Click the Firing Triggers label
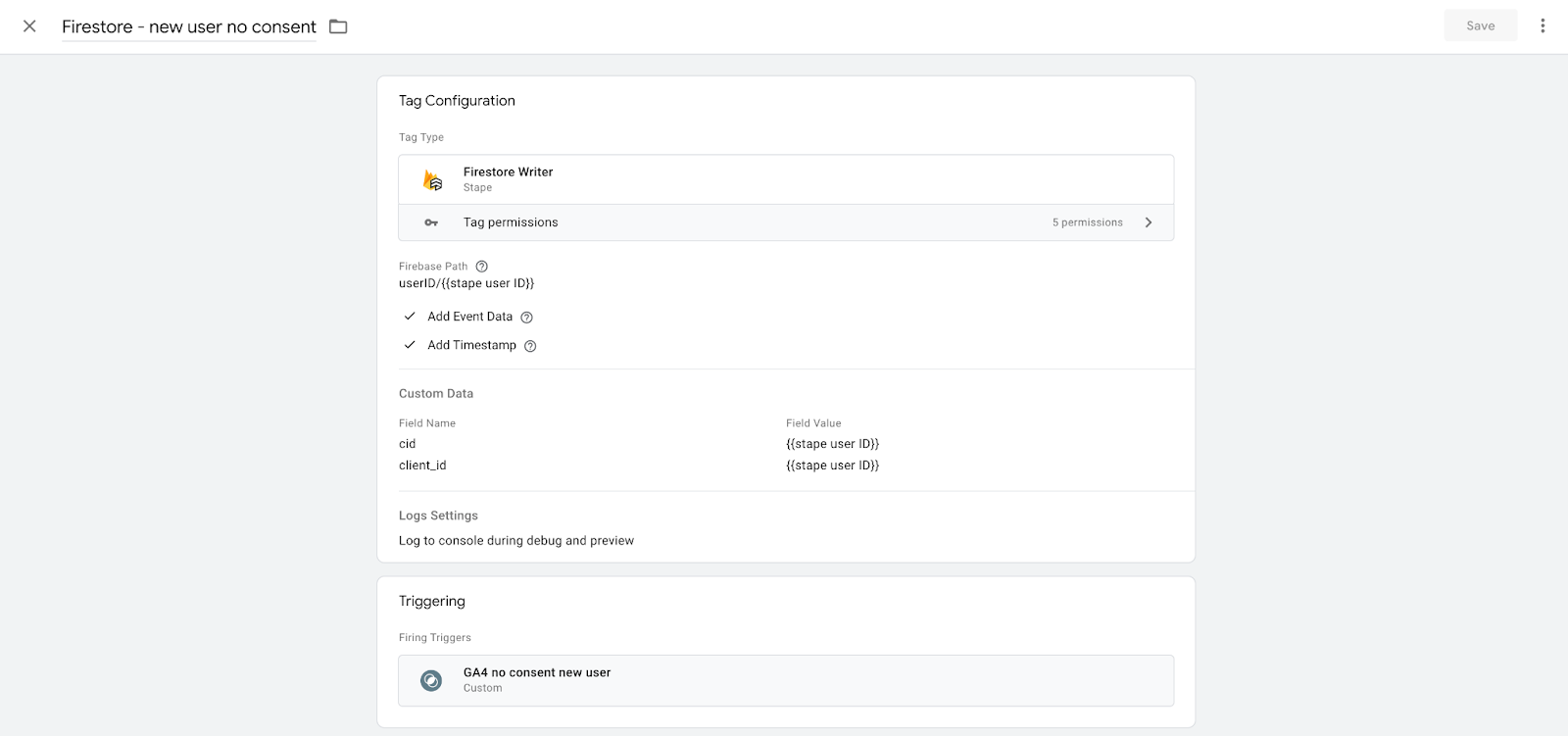 435,637
